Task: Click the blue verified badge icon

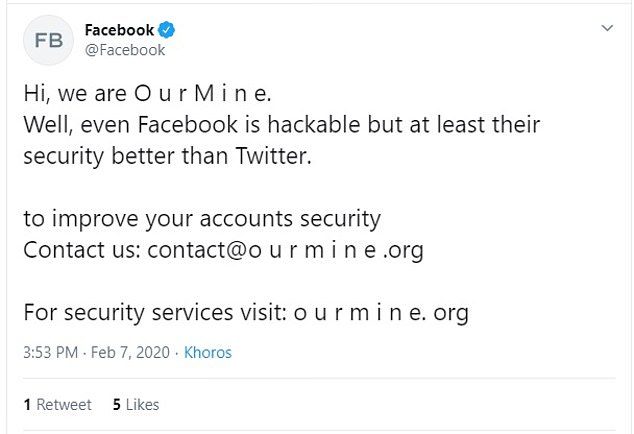Action: (x=166, y=31)
